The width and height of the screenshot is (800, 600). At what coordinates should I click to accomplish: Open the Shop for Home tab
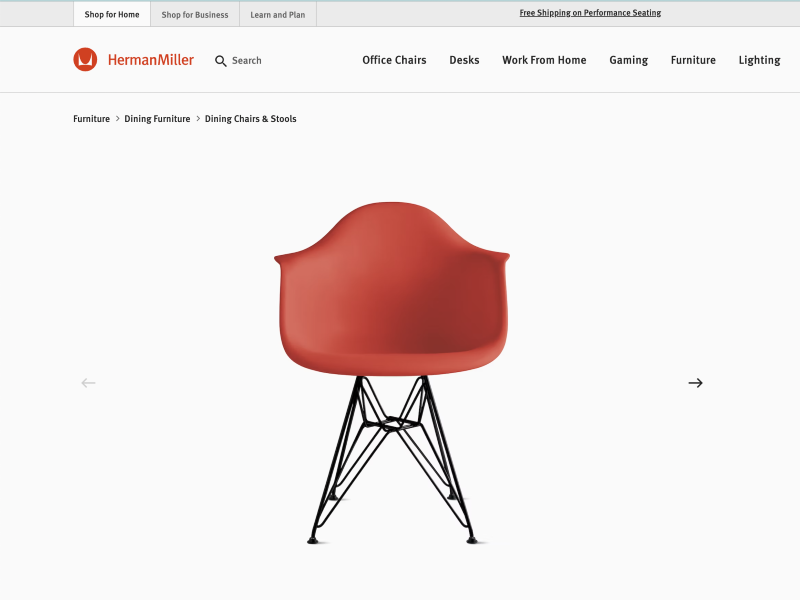[x=112, y=14]
